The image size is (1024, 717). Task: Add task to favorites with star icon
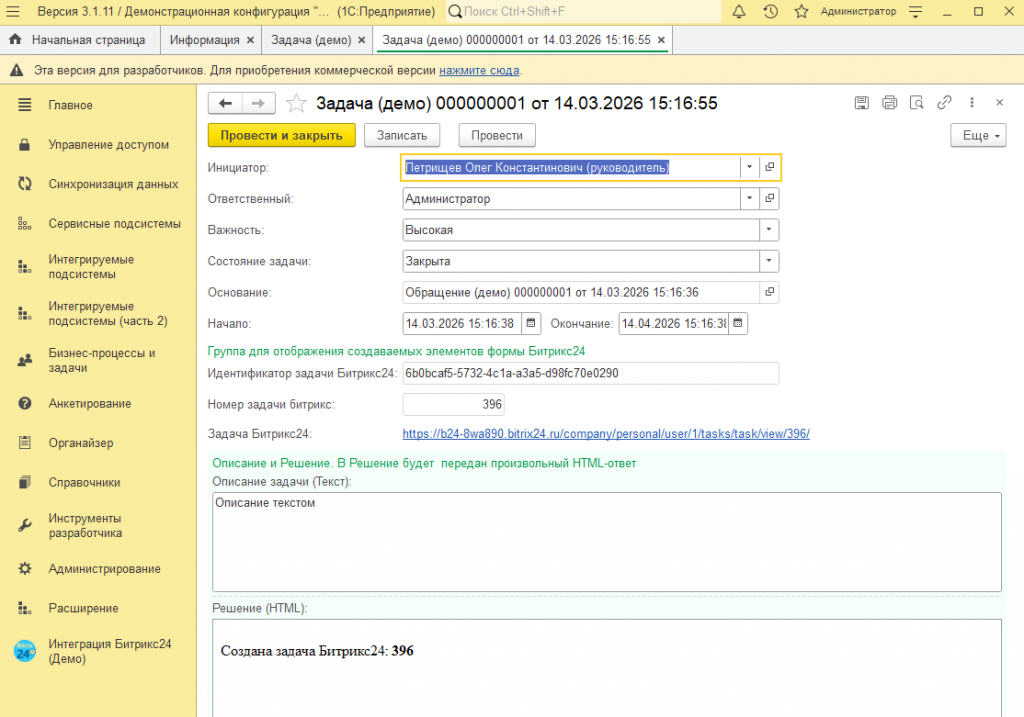click(296, 103)
